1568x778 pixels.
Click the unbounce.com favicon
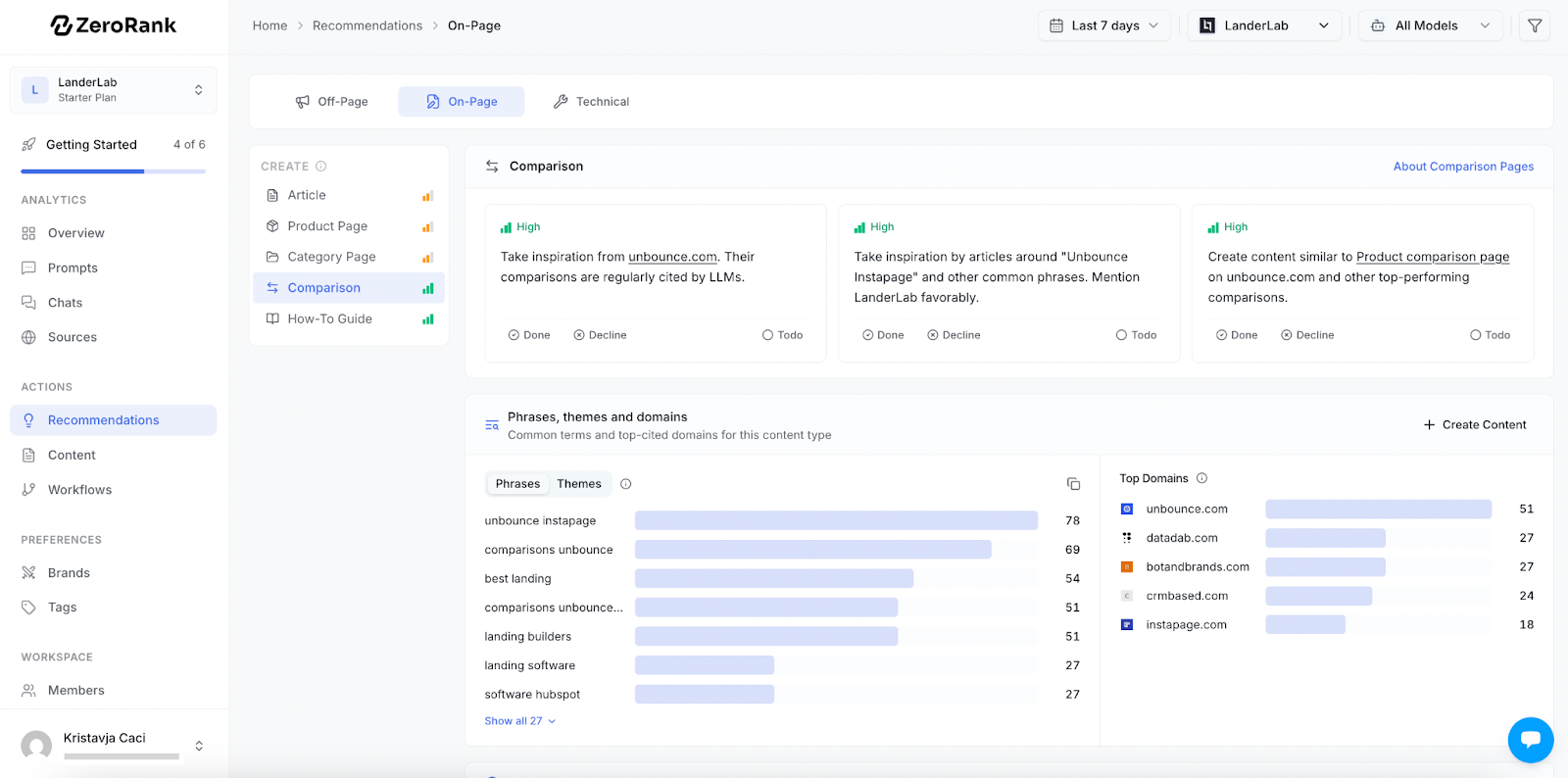click(x=1127, y=510)
